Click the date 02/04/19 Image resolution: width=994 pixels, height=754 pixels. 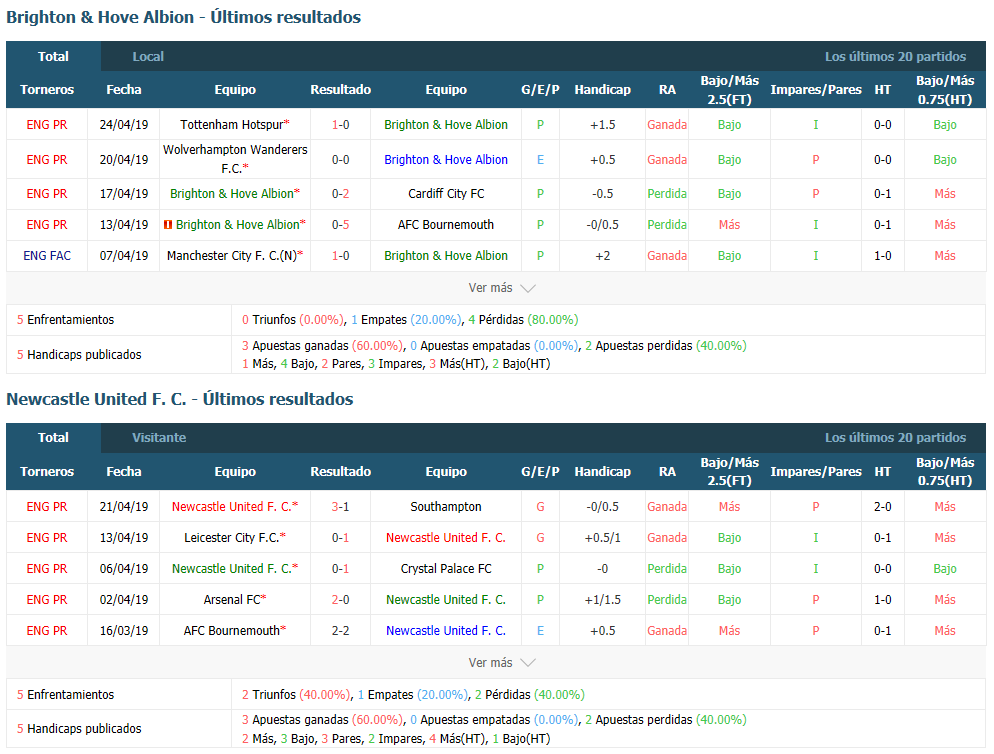(x=124, y=600)
